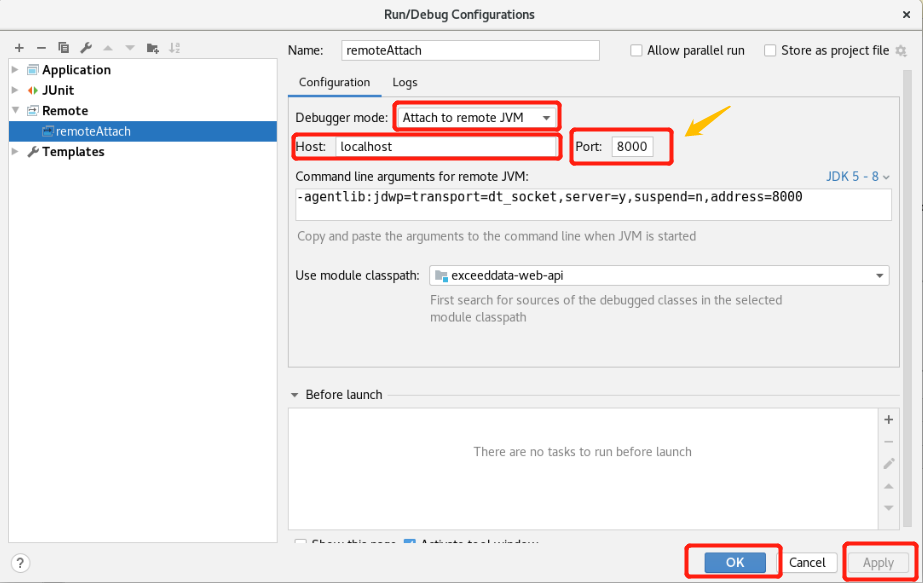Add new configuration with plus icon
The image size is (923, 583).
coord(19,48)
